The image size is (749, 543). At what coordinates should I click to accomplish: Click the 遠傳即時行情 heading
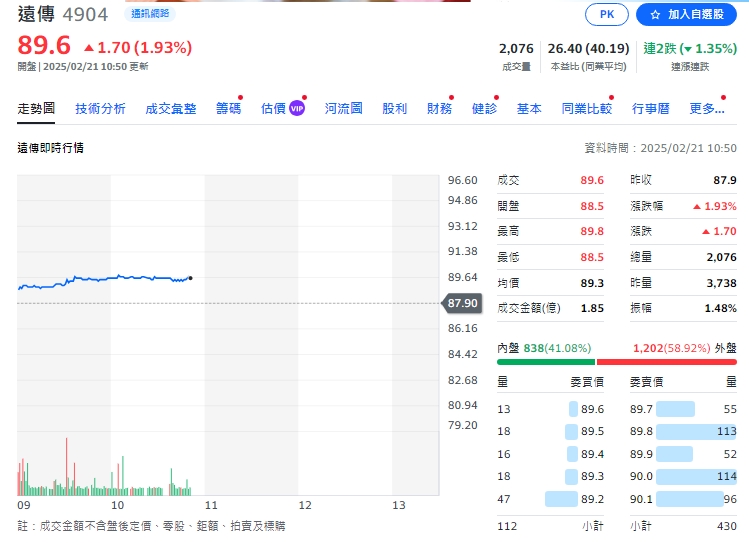coord(51,148)
